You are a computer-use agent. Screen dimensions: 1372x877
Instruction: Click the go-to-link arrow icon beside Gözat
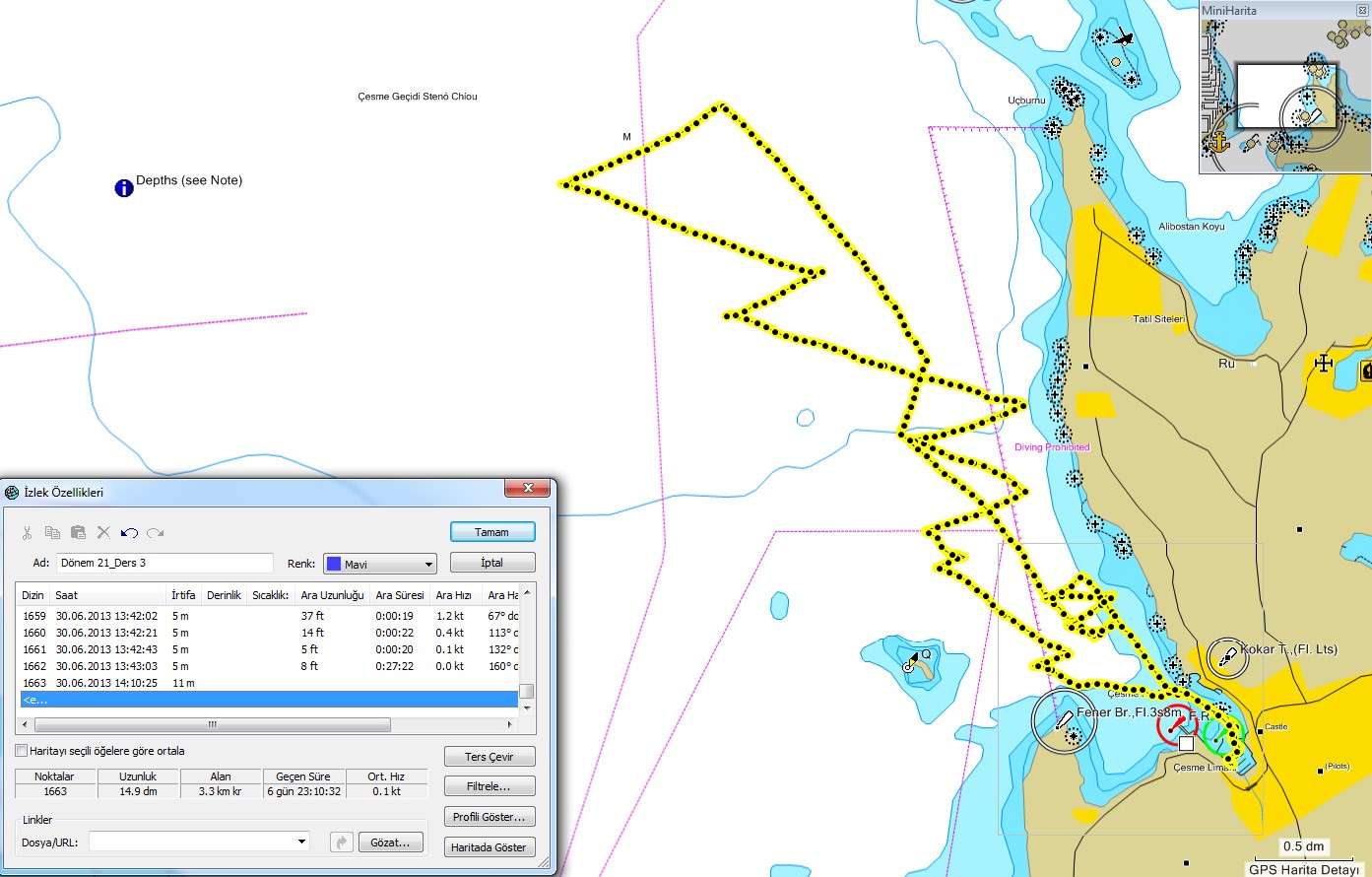click(342, 843)
